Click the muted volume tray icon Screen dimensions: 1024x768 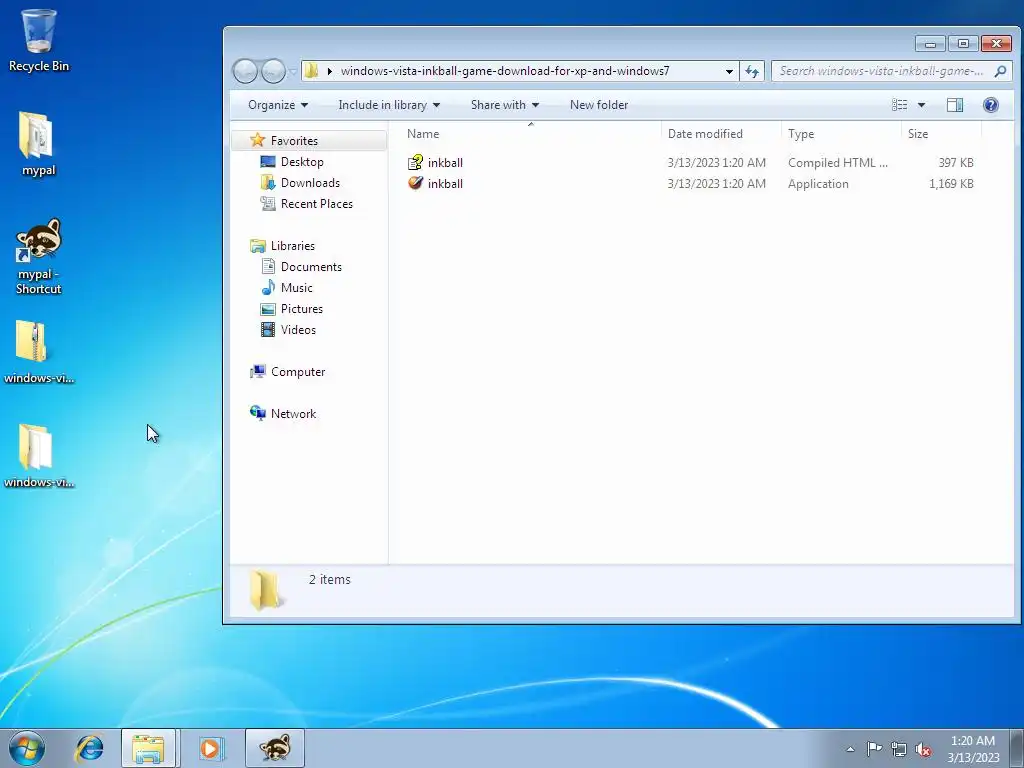click(923, 749)
